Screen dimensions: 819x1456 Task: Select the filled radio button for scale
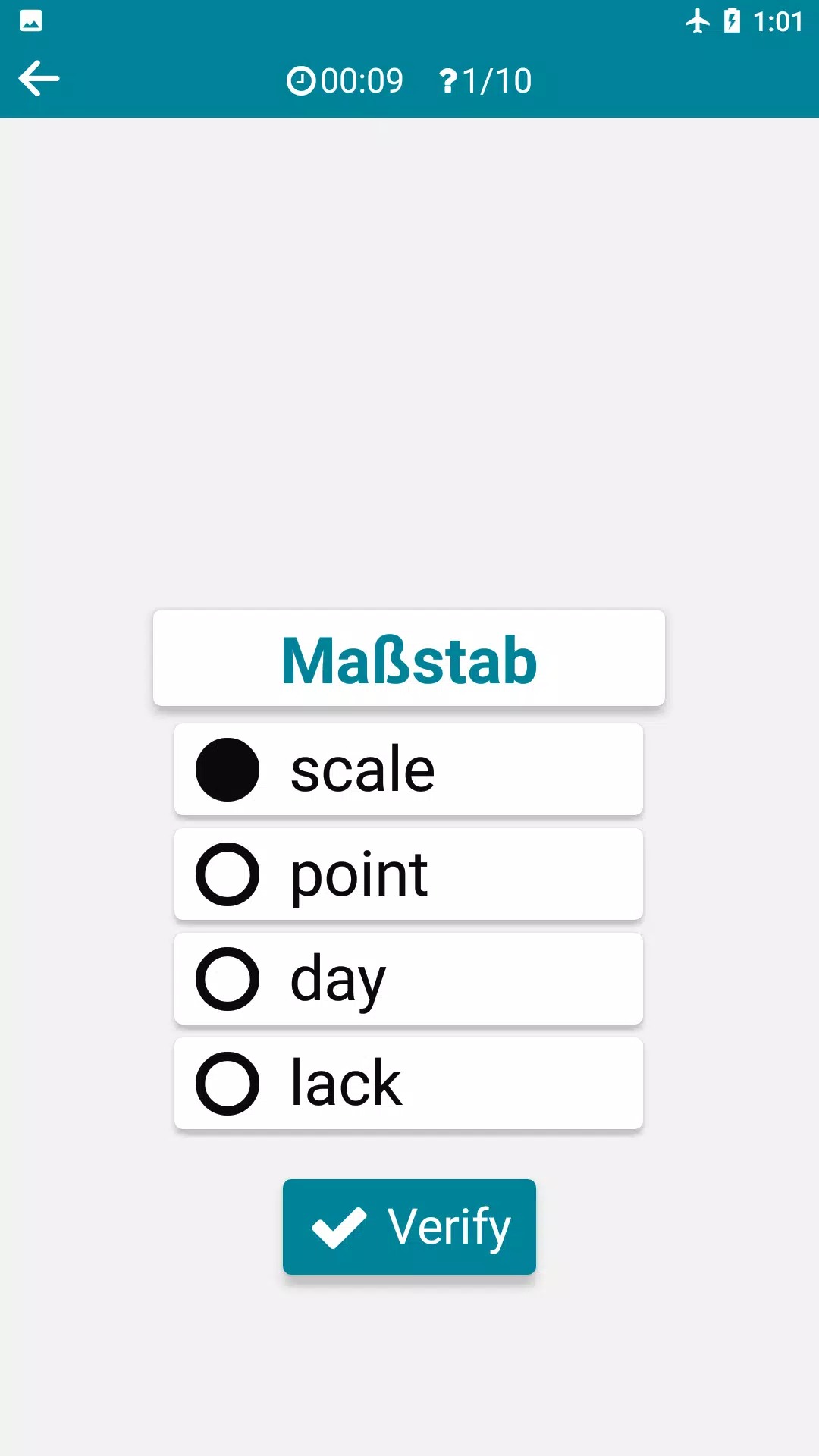(x=227, y=770)
